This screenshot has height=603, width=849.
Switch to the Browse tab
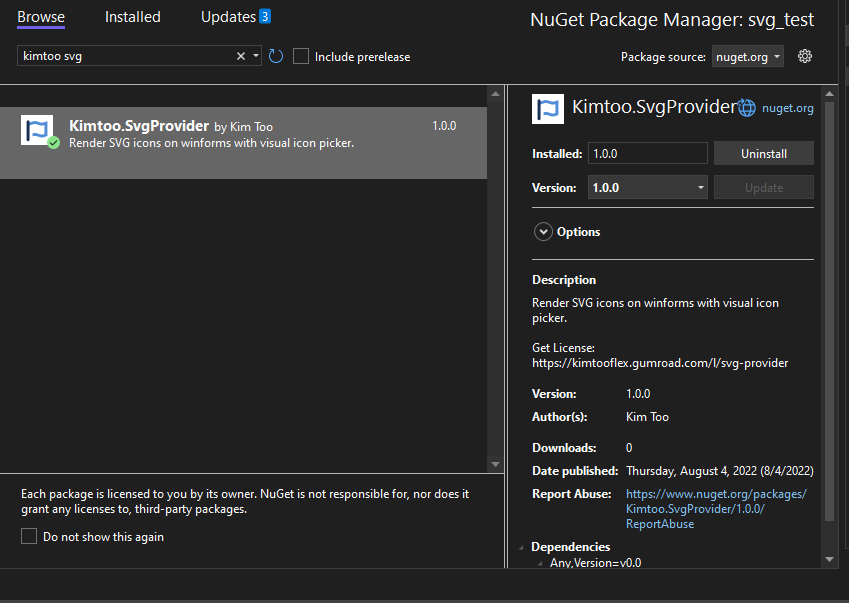click(41, 17)
